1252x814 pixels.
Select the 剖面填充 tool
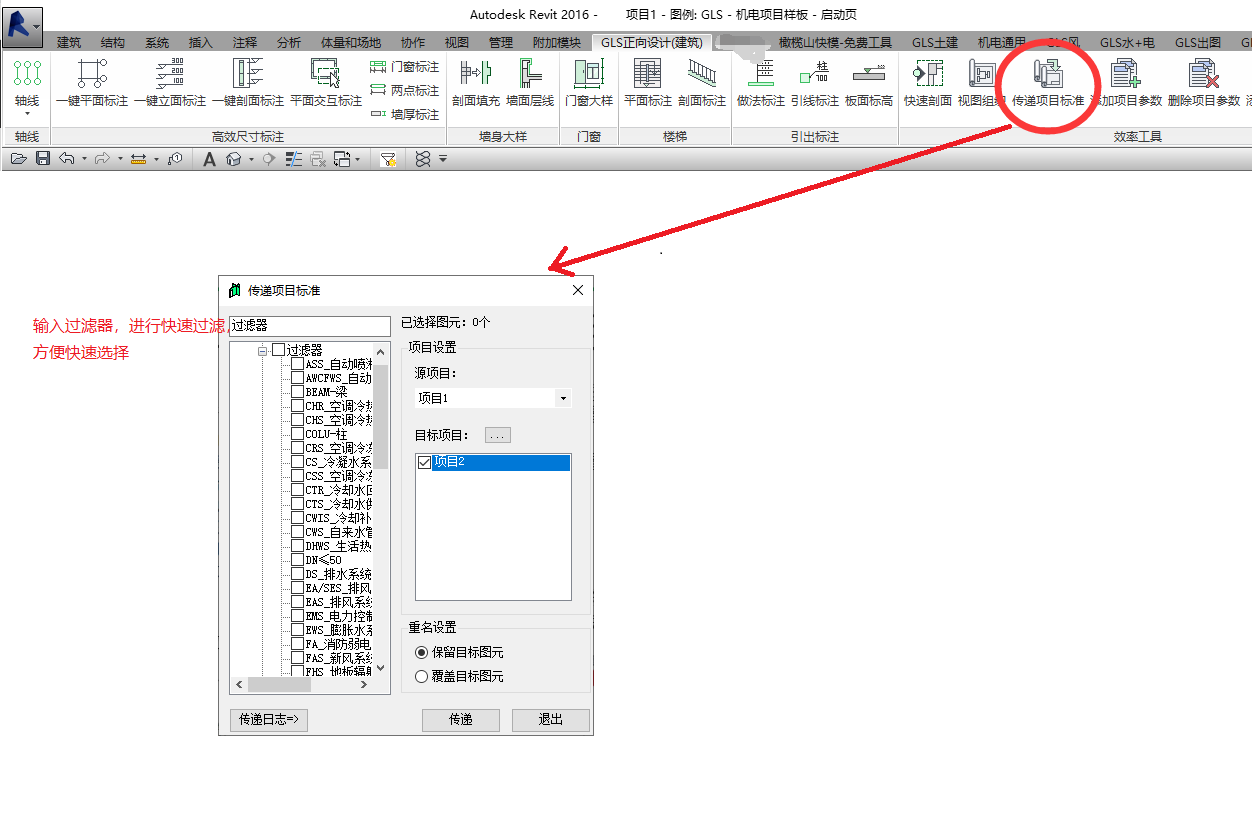pyautogui.click(x=476, y=83)
